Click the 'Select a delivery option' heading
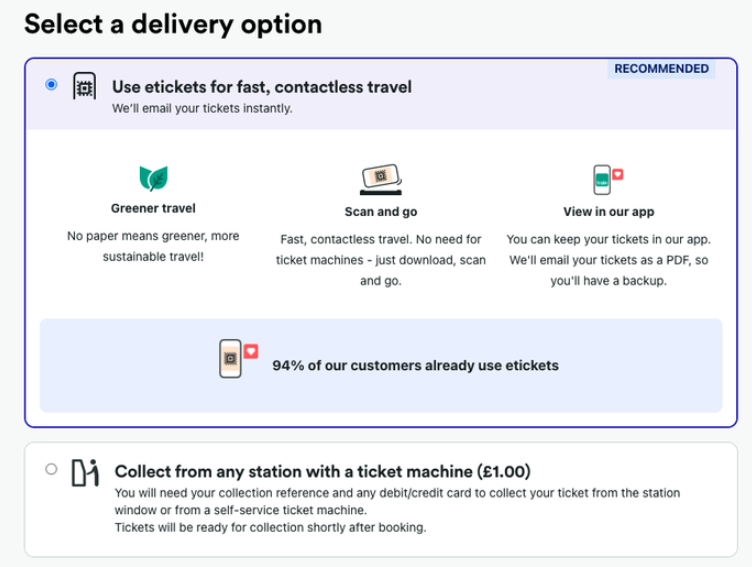 click(173, 25)
